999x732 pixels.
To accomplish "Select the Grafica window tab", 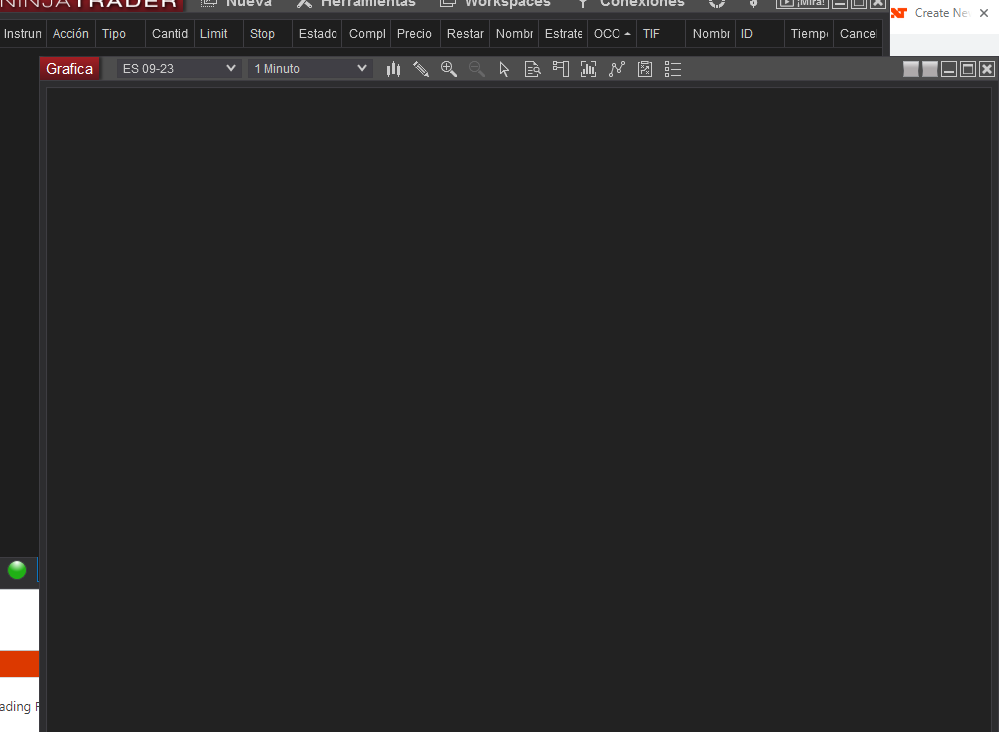I will pyautogui.click(x=69, y=69).
